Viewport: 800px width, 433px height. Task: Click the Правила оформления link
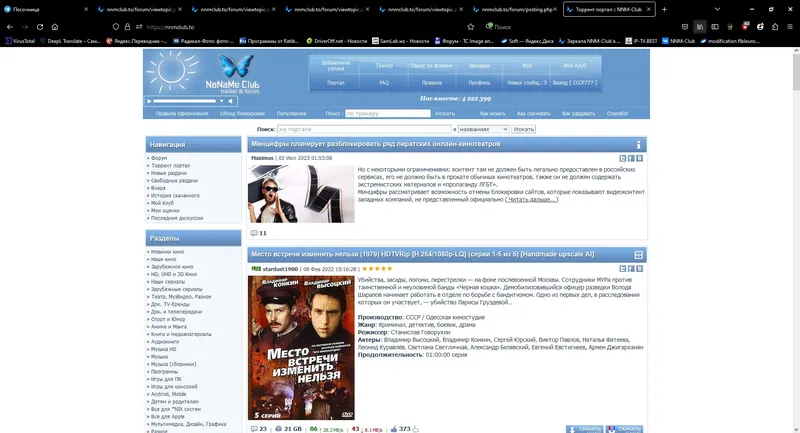tap(182, 114)
